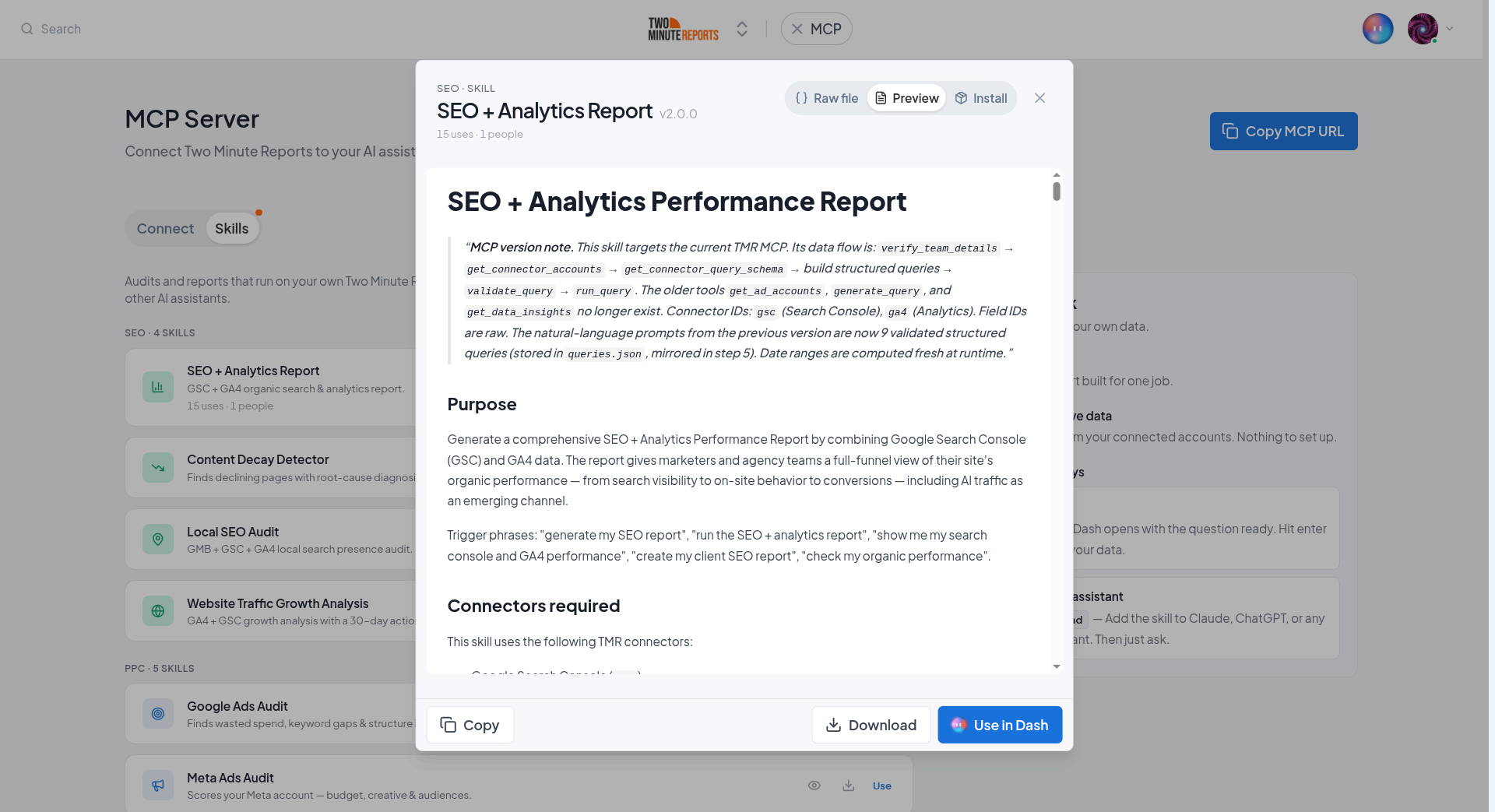Switch to Raw file view

(x=827, y=98)
